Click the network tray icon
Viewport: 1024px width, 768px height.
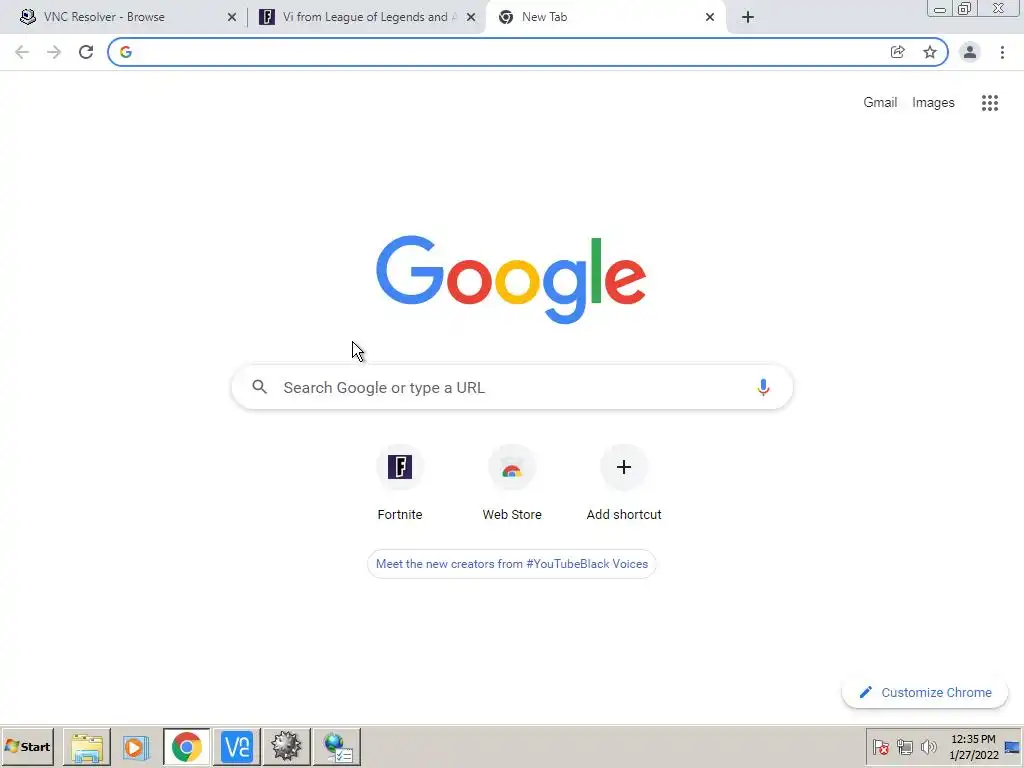(x=904, y=746)
